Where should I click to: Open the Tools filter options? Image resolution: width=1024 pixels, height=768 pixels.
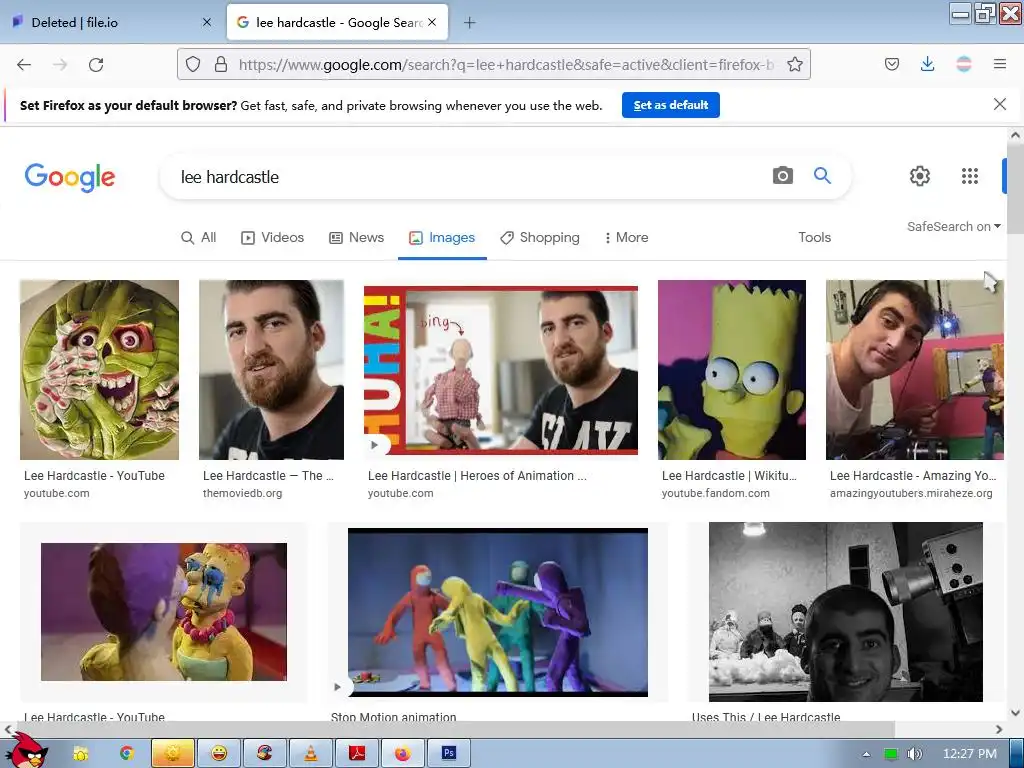[x=814, y=238]
